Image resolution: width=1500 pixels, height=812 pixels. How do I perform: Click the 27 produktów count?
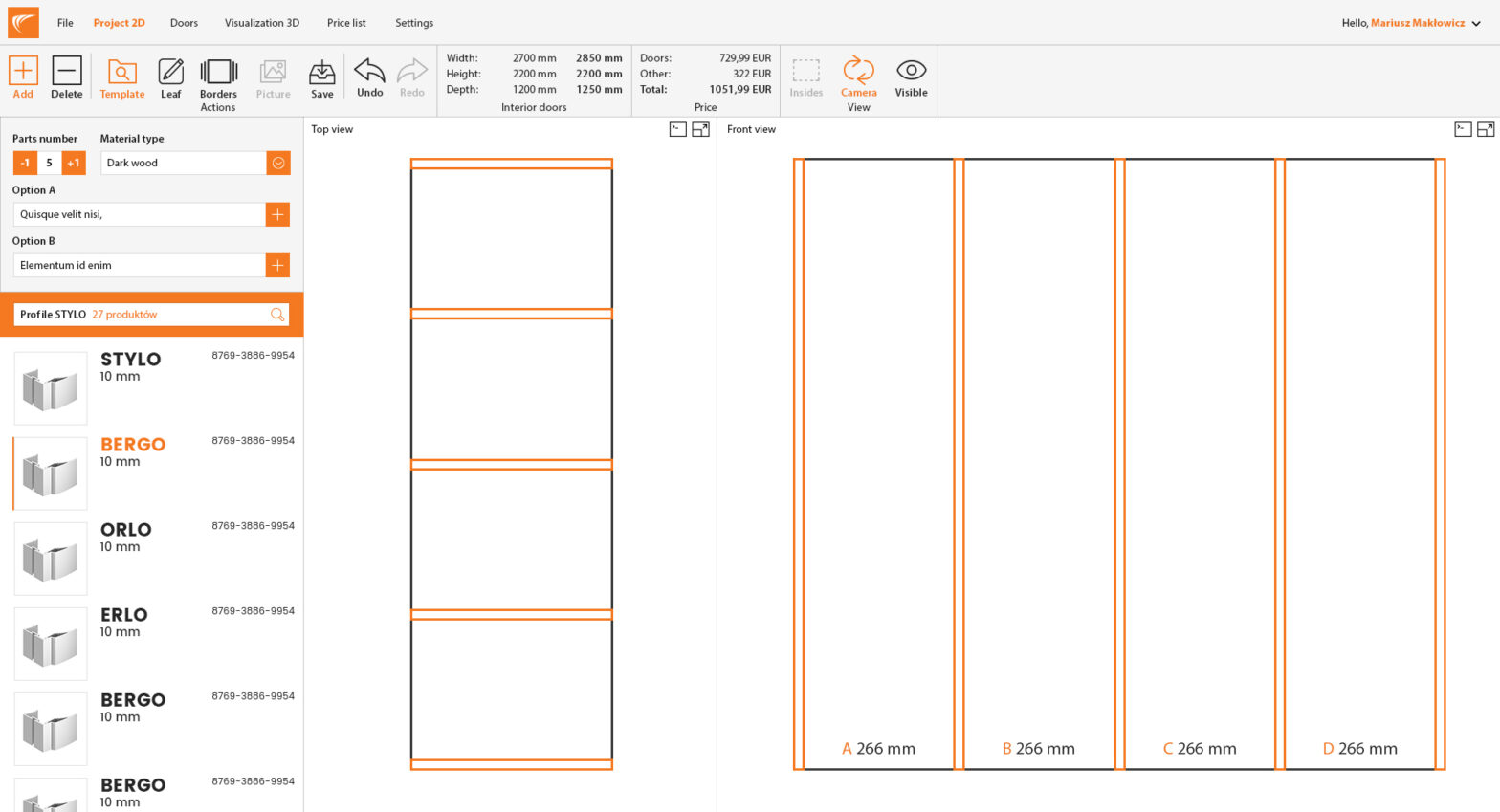pyautogui.click(x=124, y=315)
